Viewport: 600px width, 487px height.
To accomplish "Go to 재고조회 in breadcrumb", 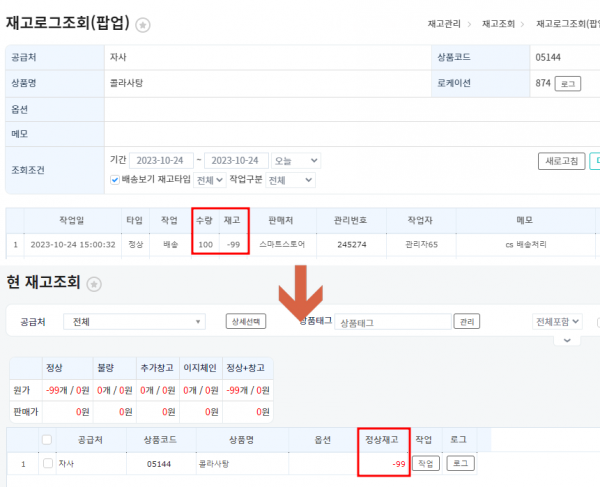I will point(498,23).
